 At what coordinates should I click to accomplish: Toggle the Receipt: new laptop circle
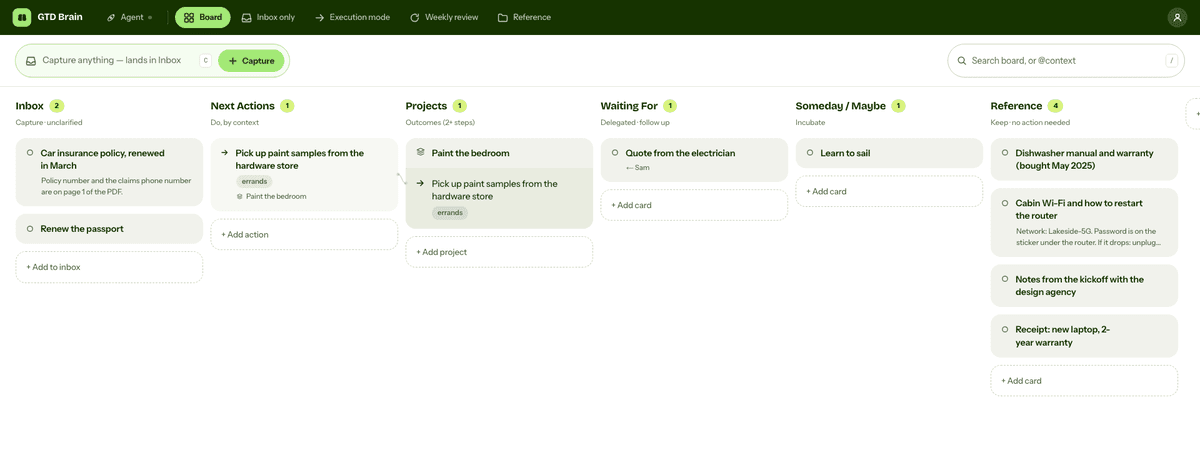click(1005, 329)
